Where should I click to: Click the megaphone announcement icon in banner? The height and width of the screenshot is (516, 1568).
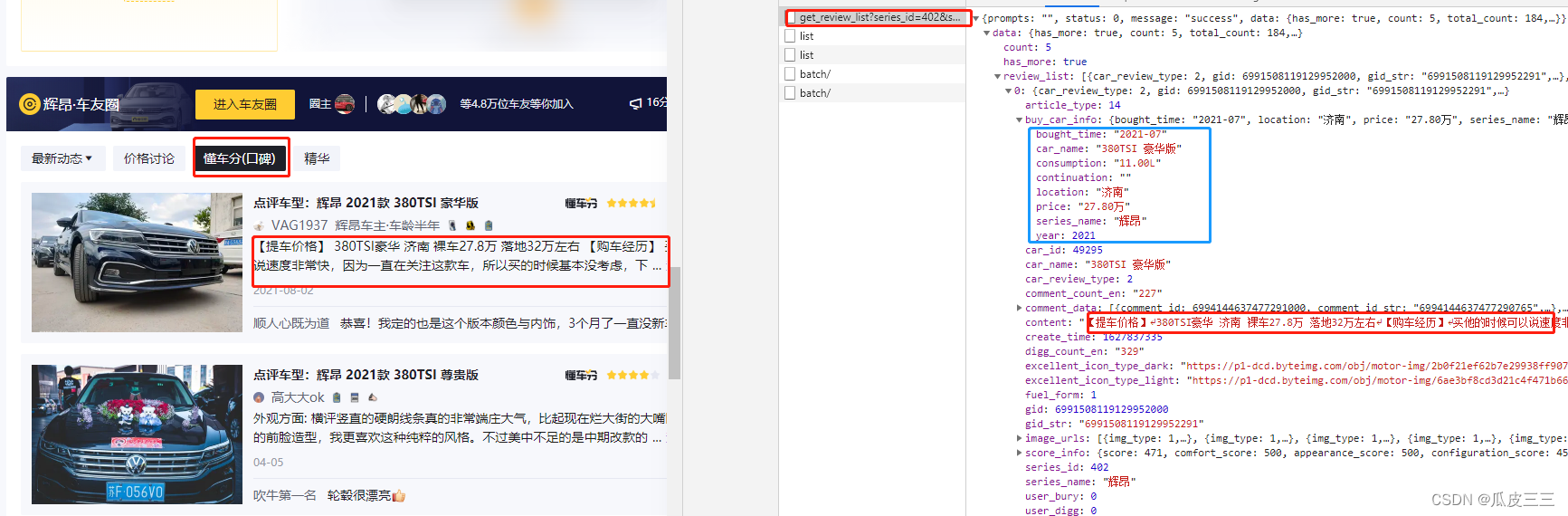[x=636, y=103]
